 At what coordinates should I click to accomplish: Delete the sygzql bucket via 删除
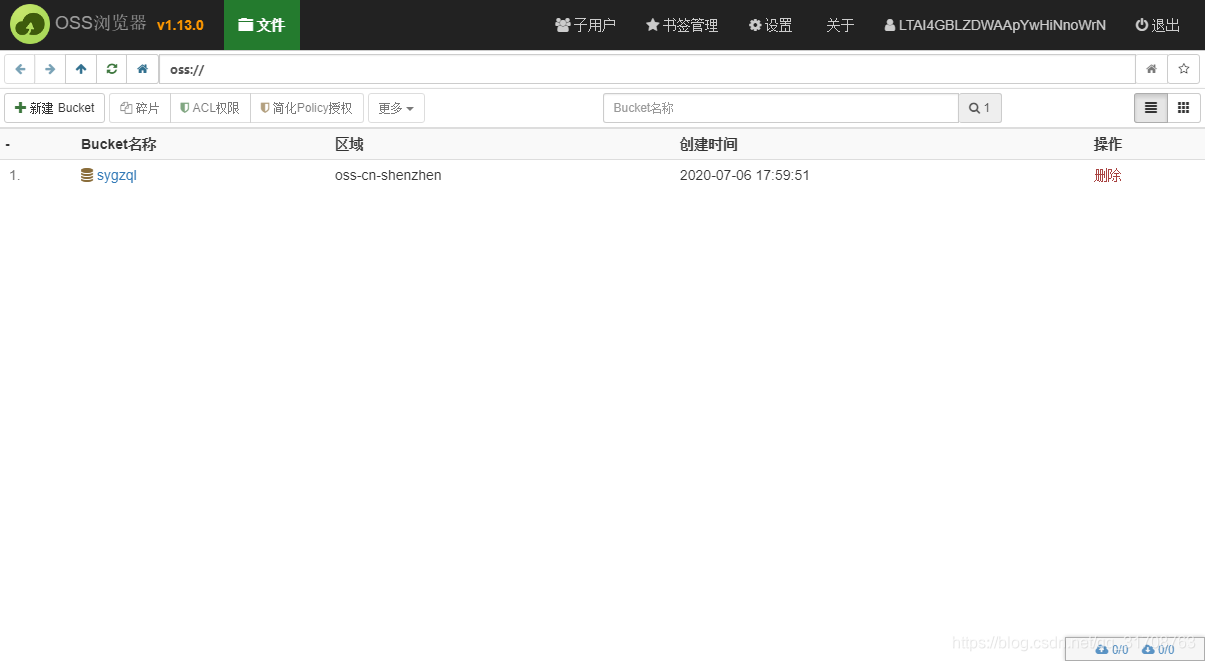click(x=1108, y=175)
